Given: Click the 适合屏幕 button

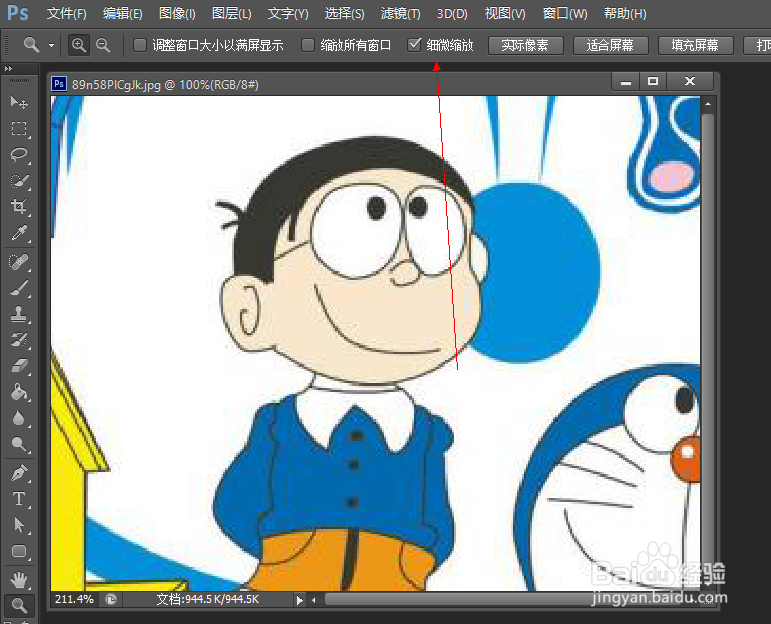Looking at the screenshot, I should [610, 45].
